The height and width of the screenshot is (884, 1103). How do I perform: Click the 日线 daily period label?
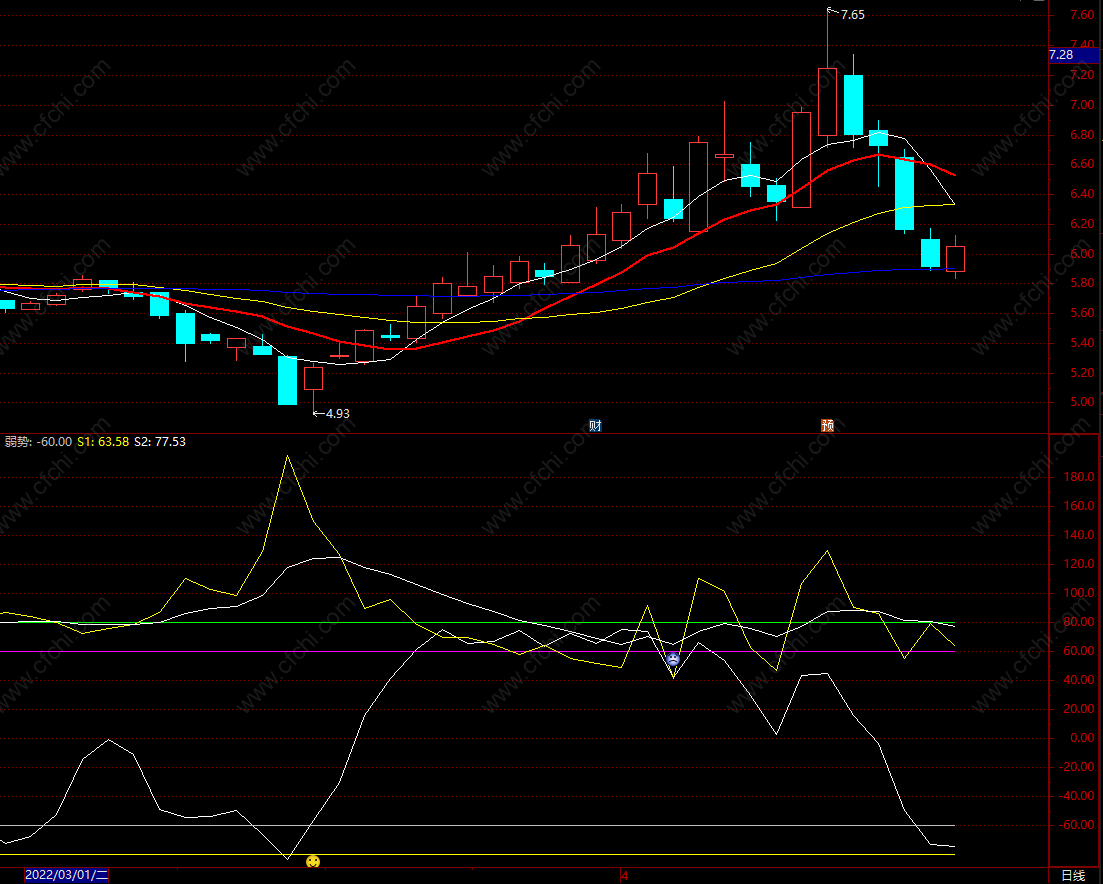coord(1073,876)
